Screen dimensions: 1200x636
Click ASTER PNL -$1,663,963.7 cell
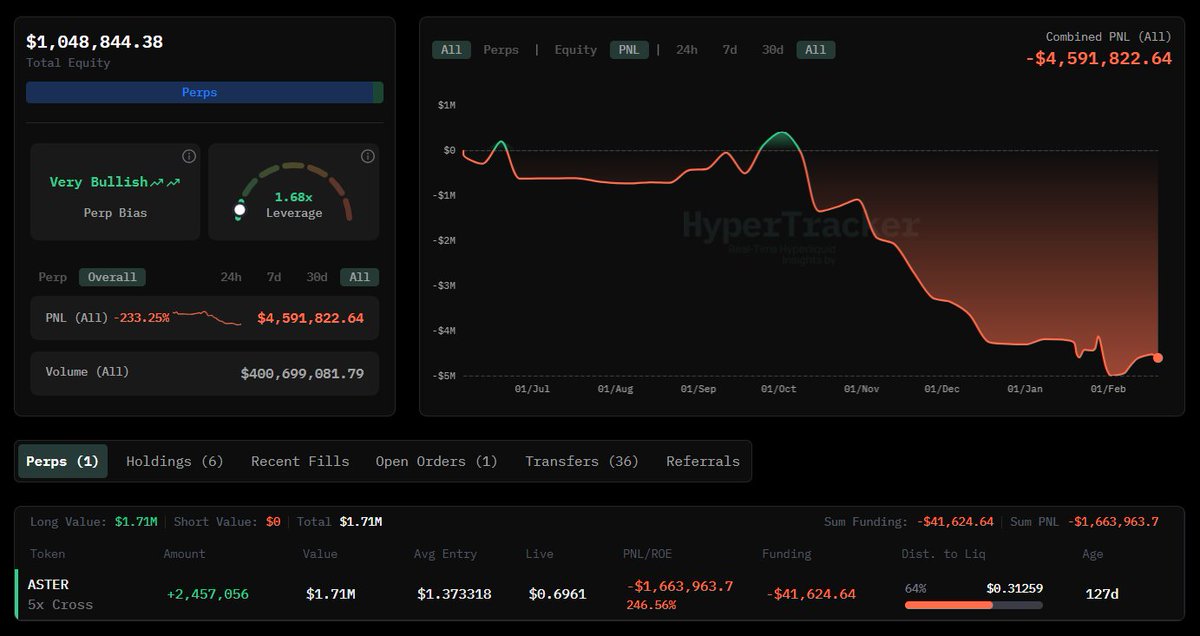[x=680, y=586]
